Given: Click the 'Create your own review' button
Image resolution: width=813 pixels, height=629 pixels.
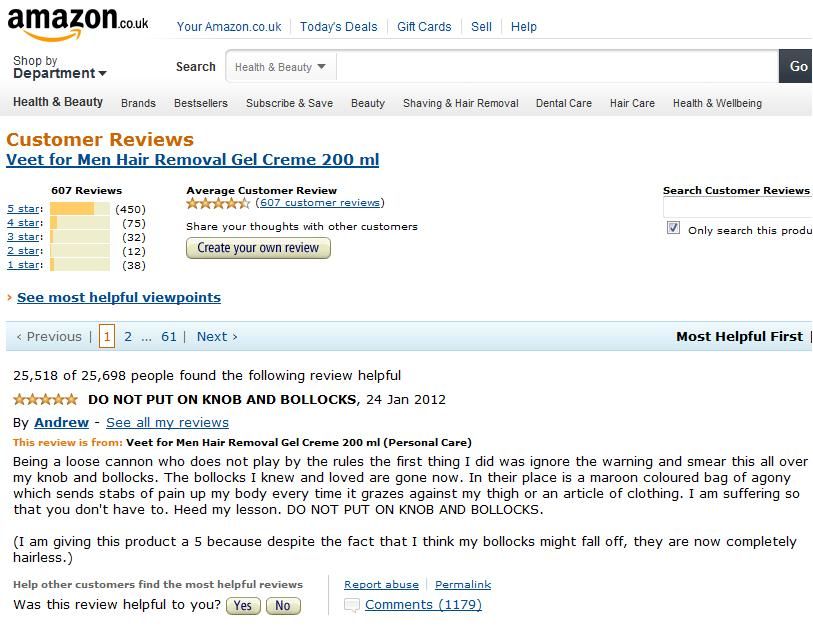Looking at the screenshot, I should (258, 248).
